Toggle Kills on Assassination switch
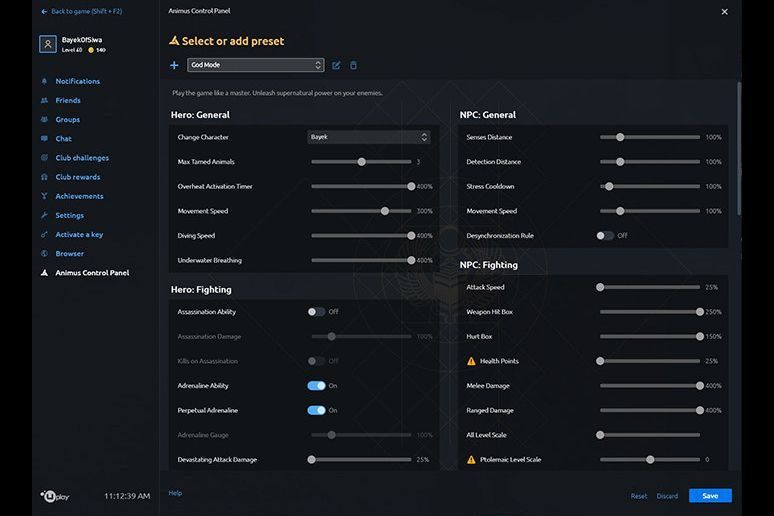This screenshot has width=774, height=516. pos(316,361)
